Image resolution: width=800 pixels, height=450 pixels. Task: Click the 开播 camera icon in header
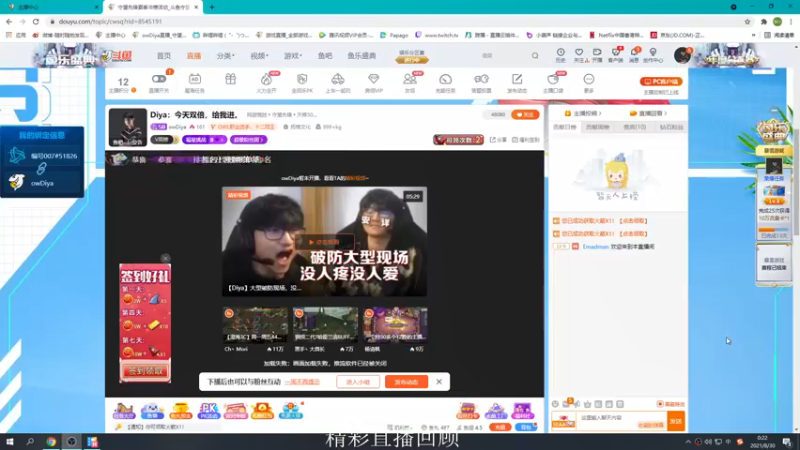pyautogui.click(x=597, y=52)
